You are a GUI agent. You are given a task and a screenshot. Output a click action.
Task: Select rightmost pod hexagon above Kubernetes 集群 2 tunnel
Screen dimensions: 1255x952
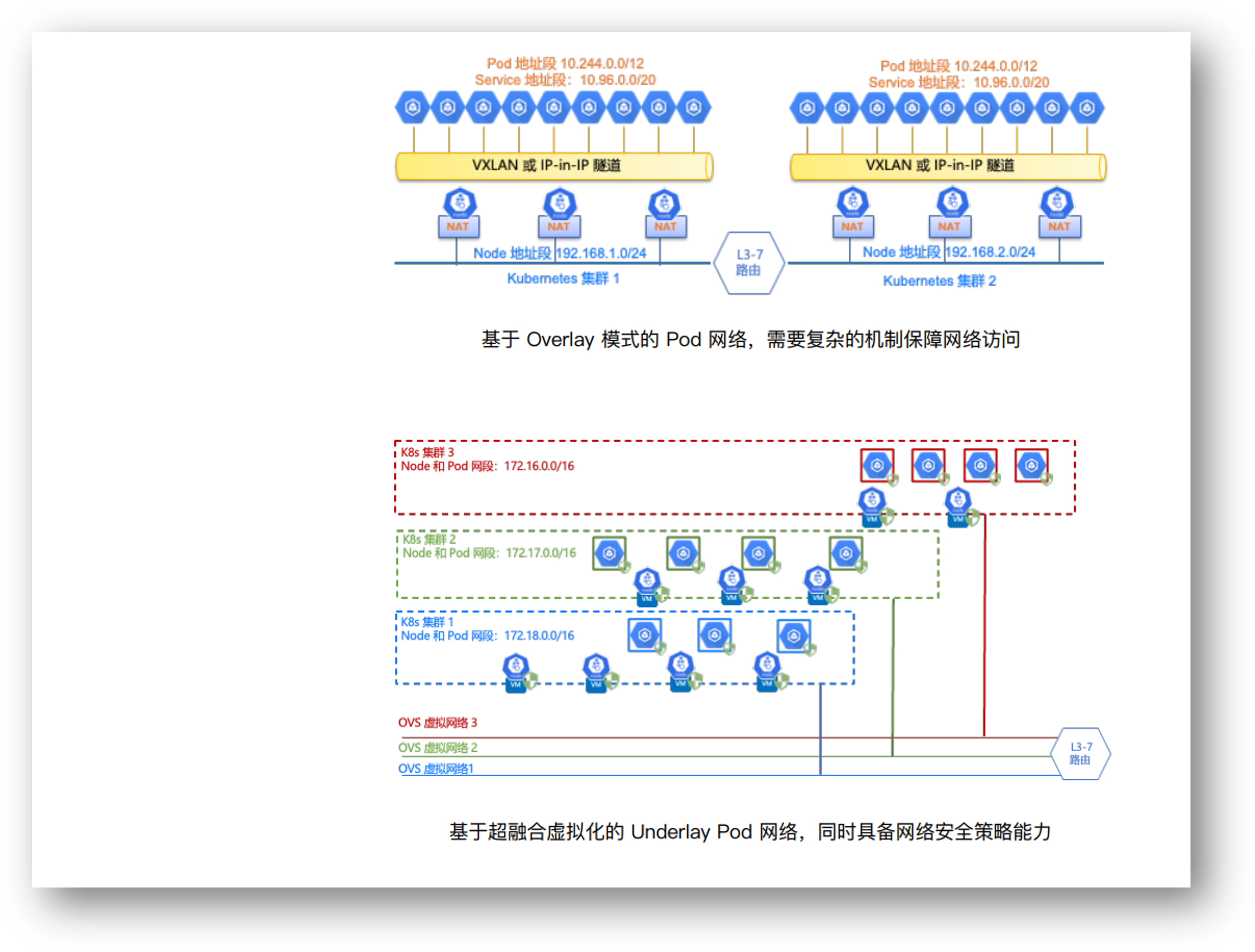click(1086, 109)
